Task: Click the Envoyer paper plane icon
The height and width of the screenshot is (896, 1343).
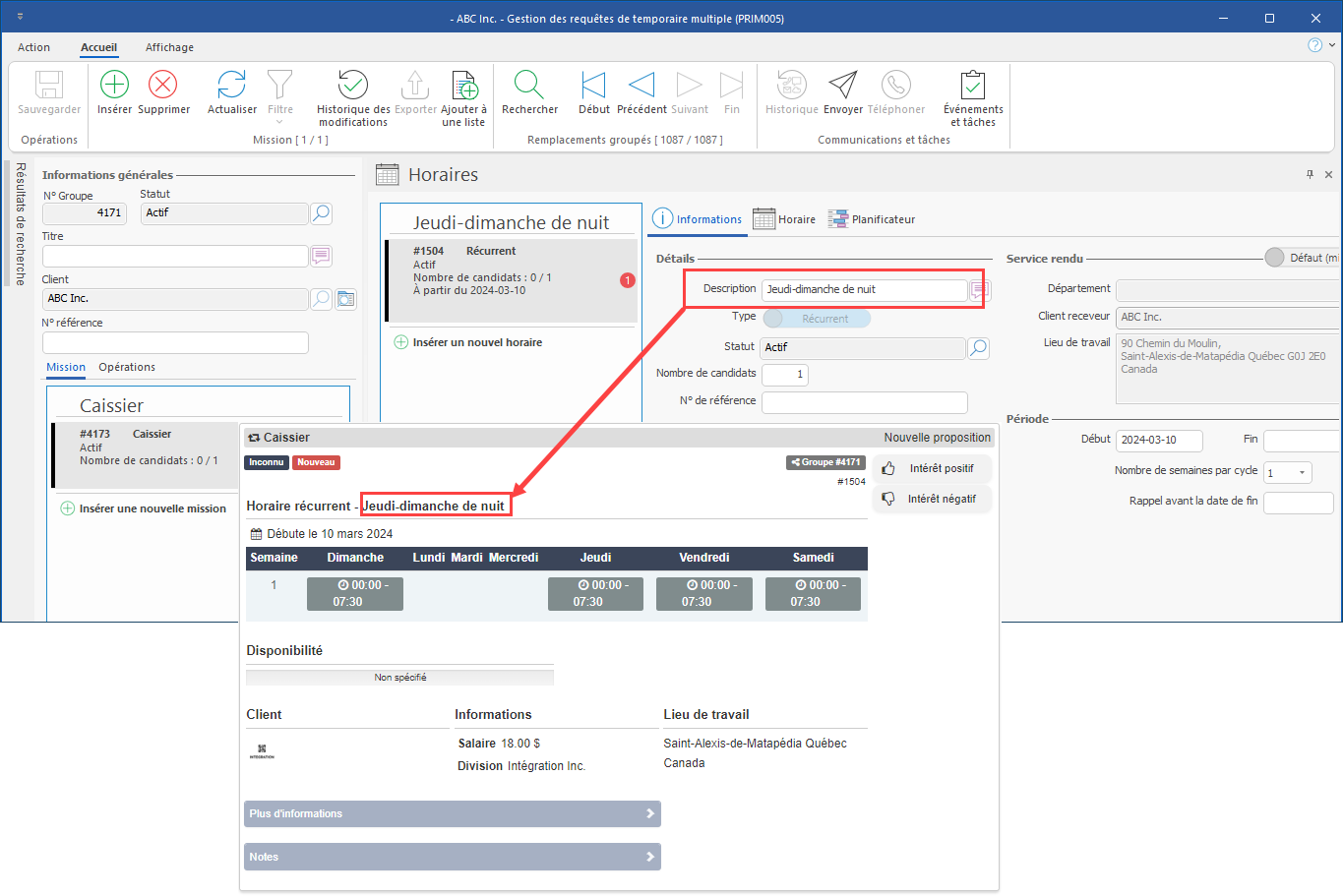Action: point(842,86)
